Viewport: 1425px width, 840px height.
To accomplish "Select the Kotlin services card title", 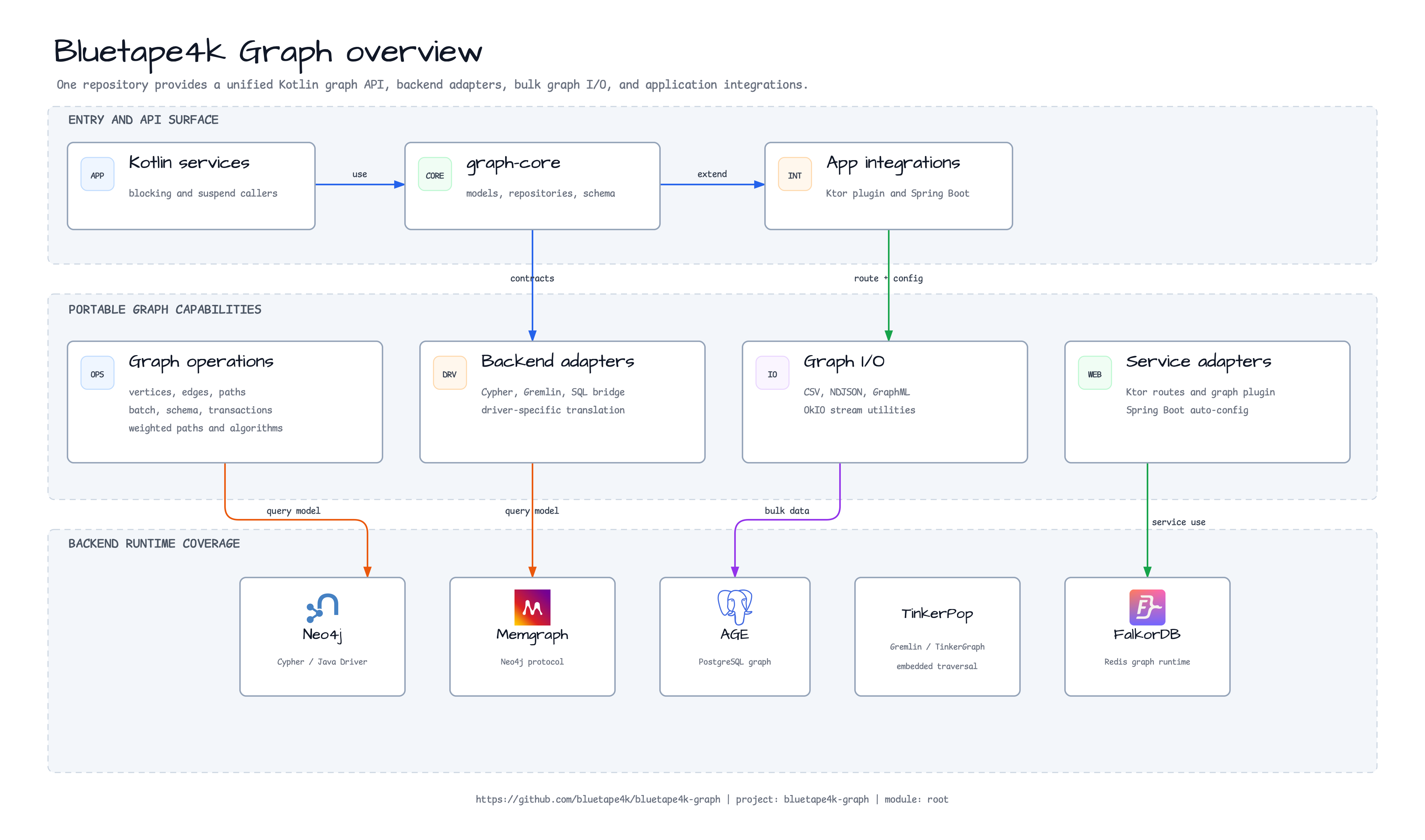I will click(189, 163).
